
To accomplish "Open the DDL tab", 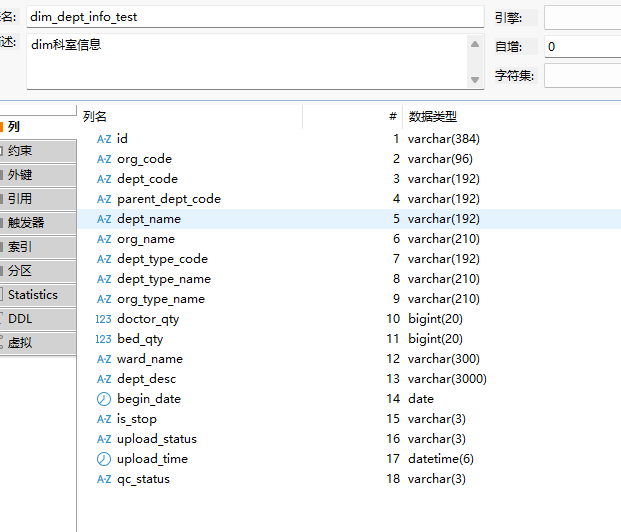I will [37, 319].
